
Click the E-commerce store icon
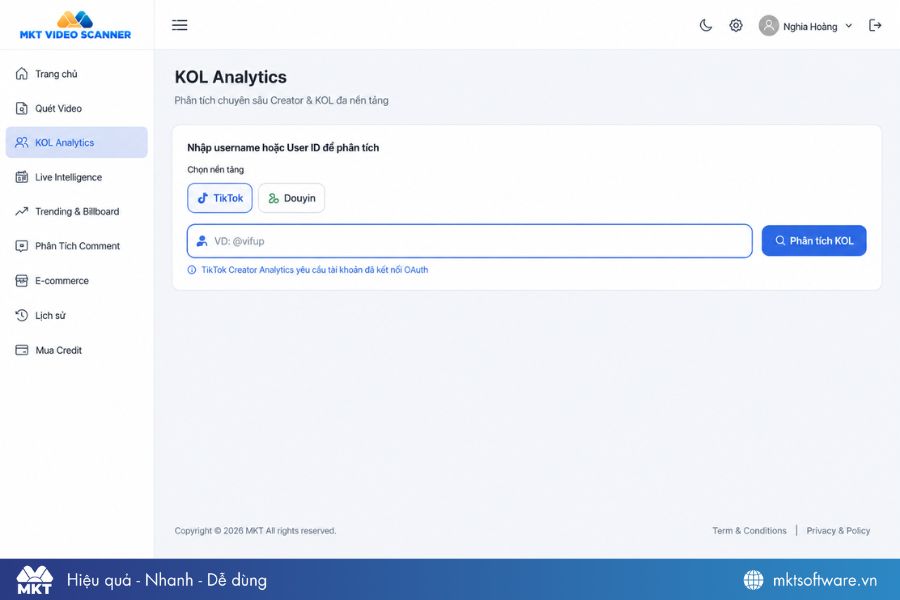pyautogui.click(x=22, y=281)
